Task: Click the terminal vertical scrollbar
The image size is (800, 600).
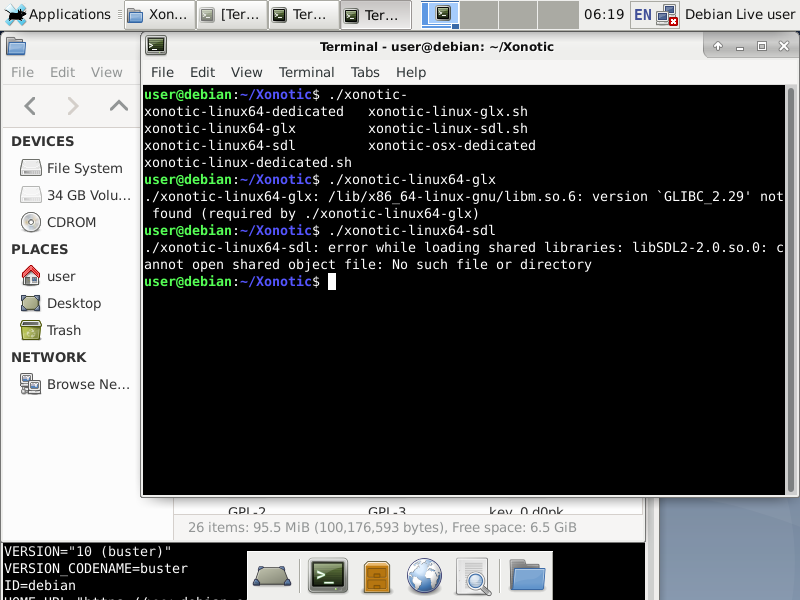Action: coord(791,290)
